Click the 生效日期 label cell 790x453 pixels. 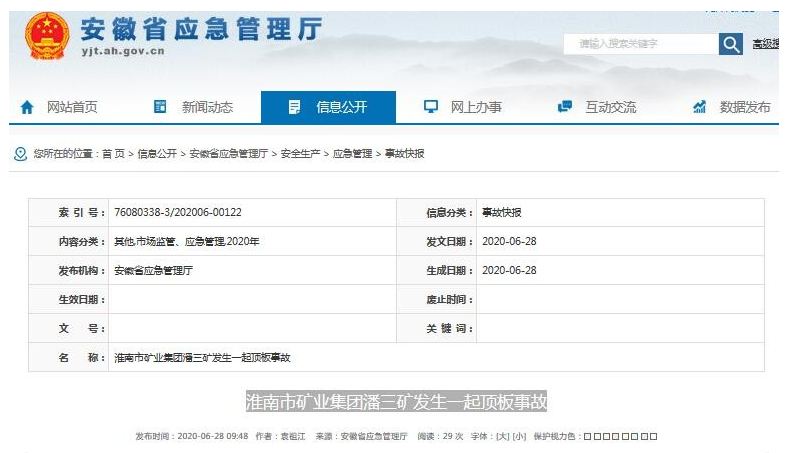click(69, 300)
